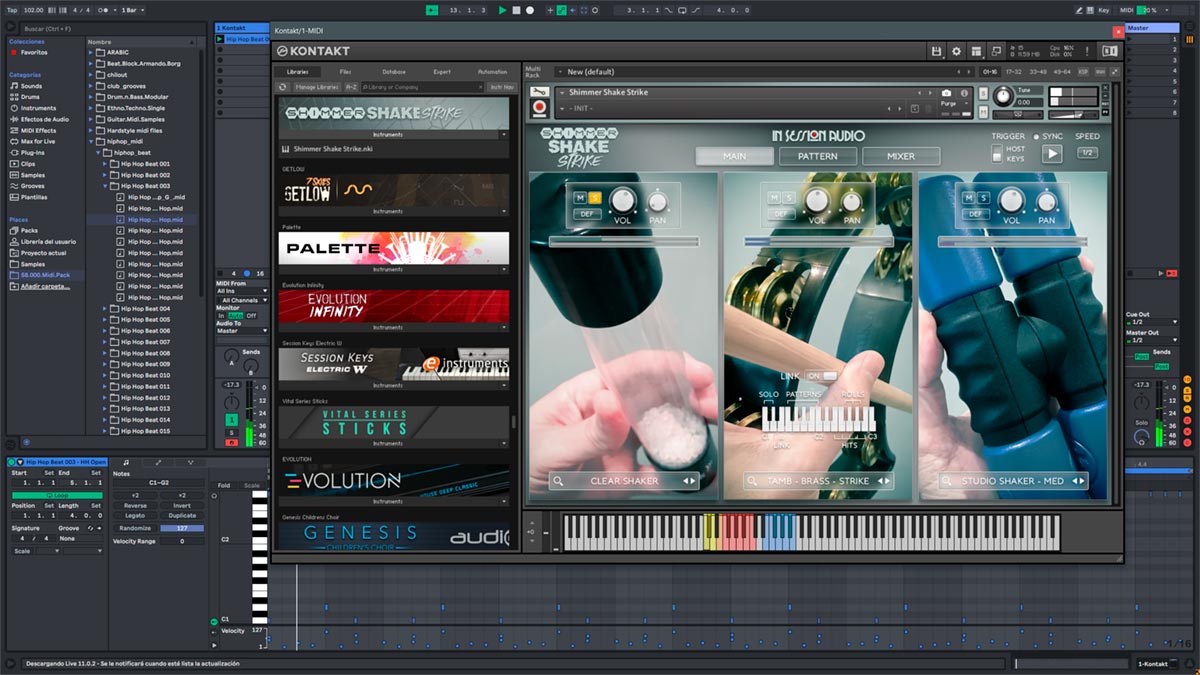Collapse the hiphop_midi folder

(92, 141)
